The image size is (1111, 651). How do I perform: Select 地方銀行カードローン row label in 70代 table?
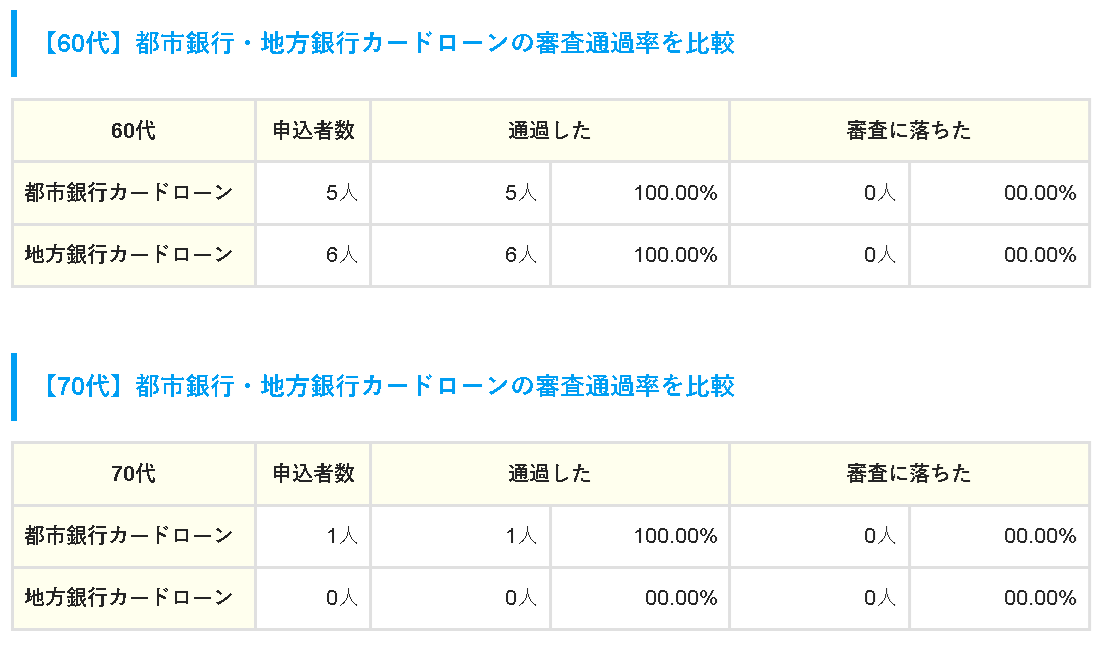[x=129, y=598]
